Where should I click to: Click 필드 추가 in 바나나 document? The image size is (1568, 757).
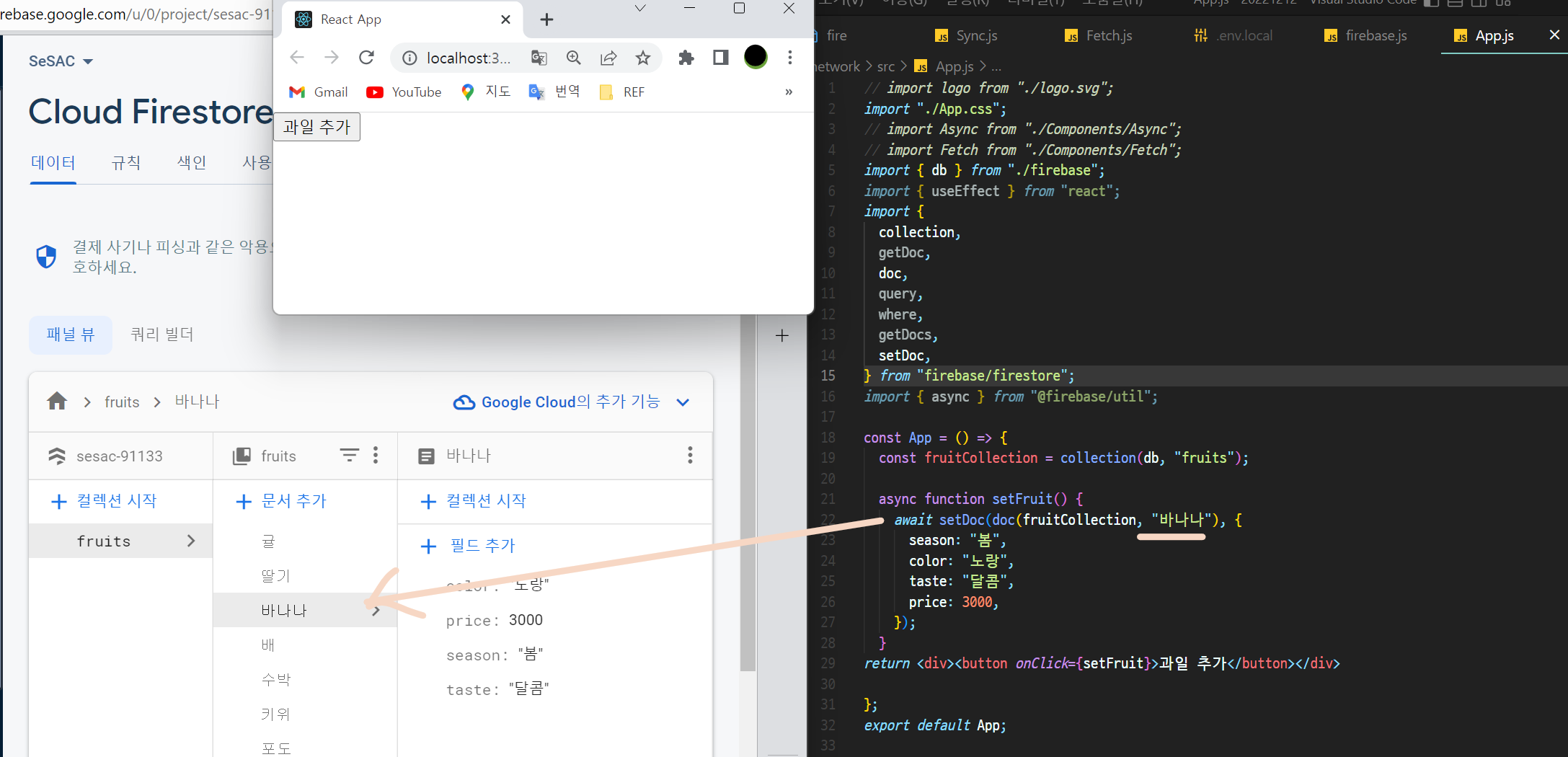click(x=469, y=546)
